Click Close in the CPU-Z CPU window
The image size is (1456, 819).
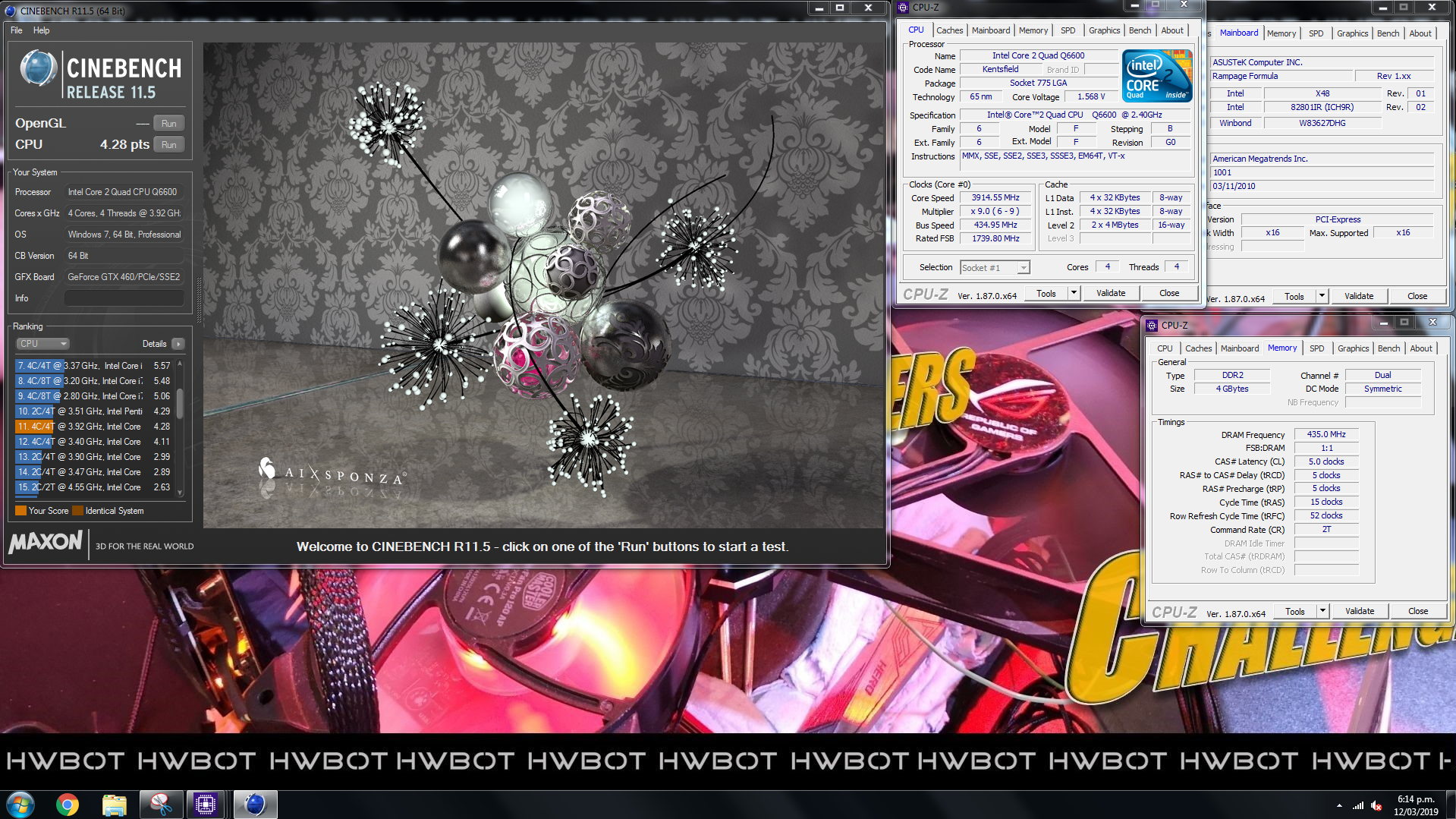tap(1169, 293)
